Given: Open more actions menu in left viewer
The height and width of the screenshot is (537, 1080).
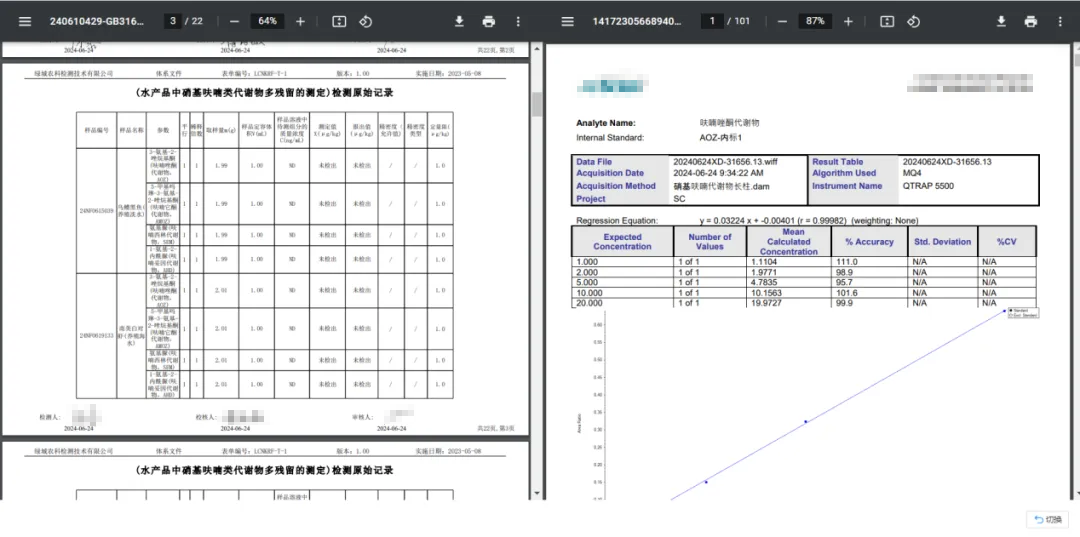Looking at the screenshot, I should 517,21.
